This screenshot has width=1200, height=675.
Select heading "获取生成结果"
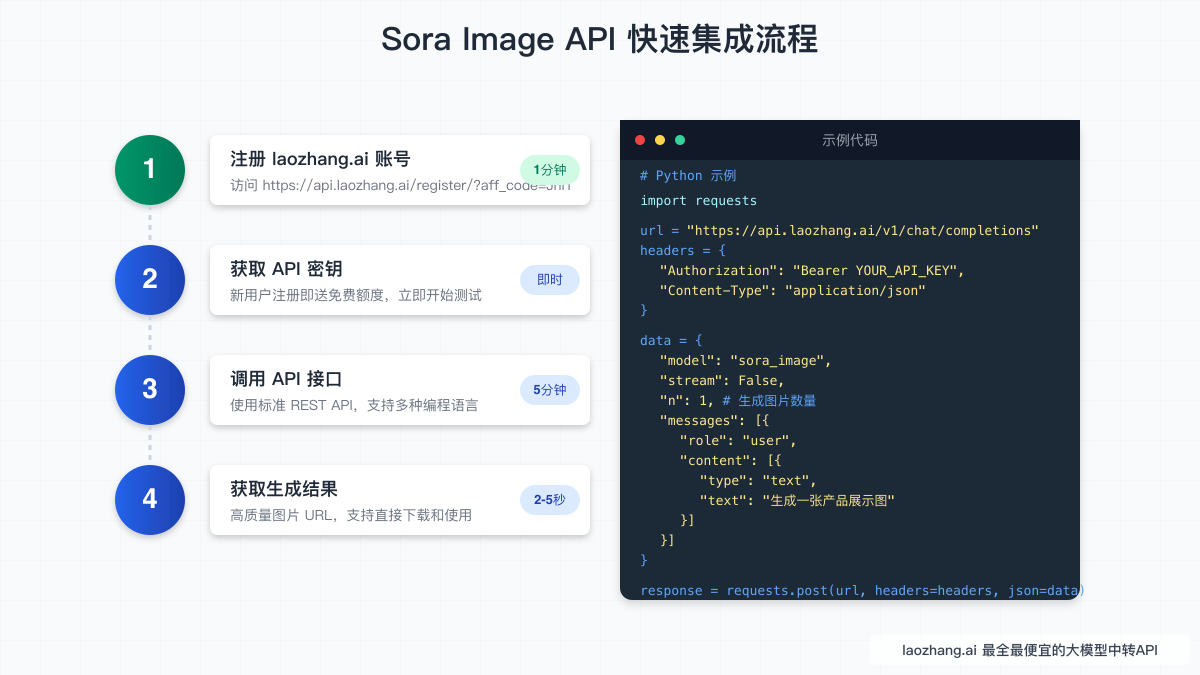tap(284, 490)
